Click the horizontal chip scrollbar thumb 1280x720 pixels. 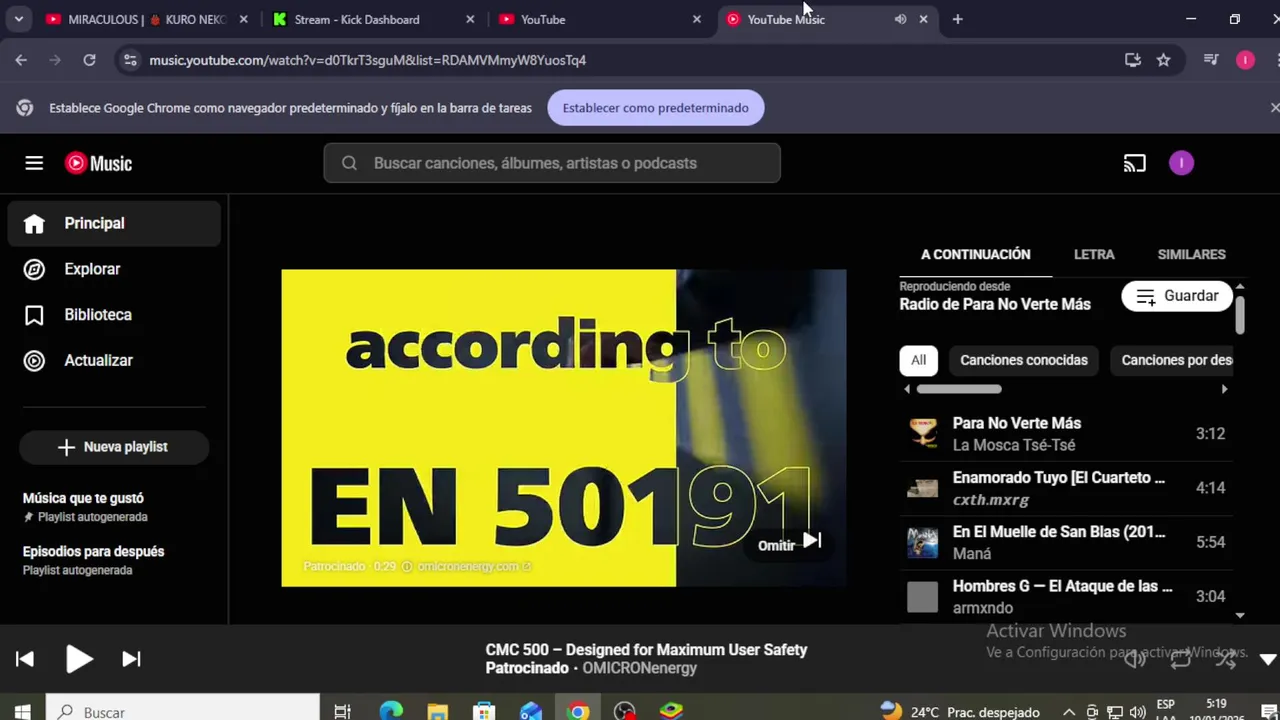tap(959, 389)
